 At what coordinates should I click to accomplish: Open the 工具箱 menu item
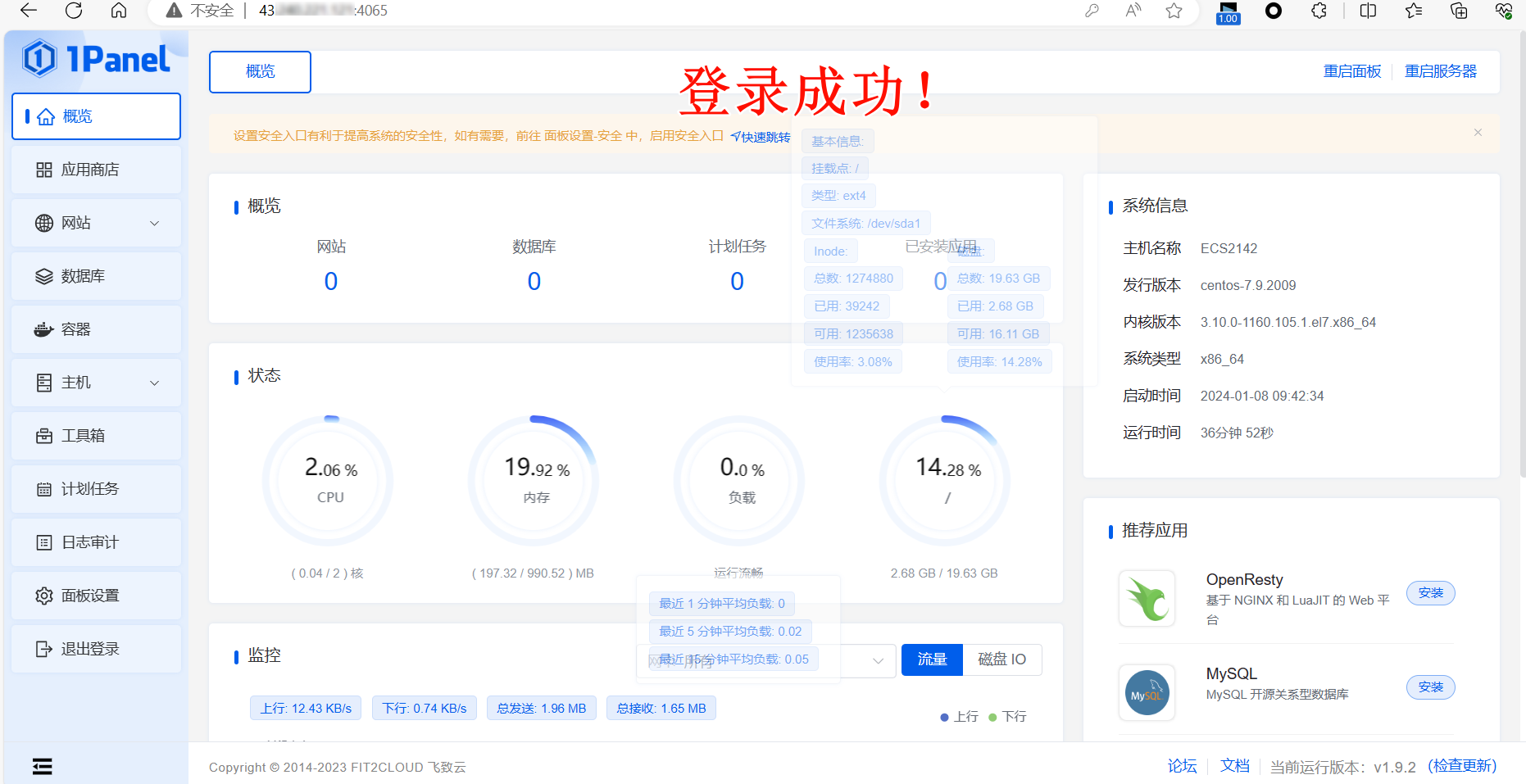96,436
